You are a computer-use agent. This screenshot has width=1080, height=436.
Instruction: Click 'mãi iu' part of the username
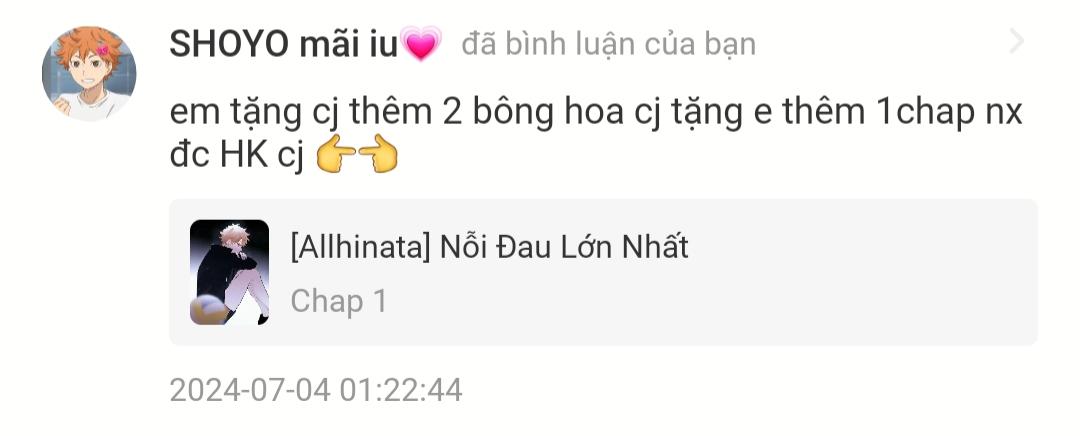click(x=349, y=45)
